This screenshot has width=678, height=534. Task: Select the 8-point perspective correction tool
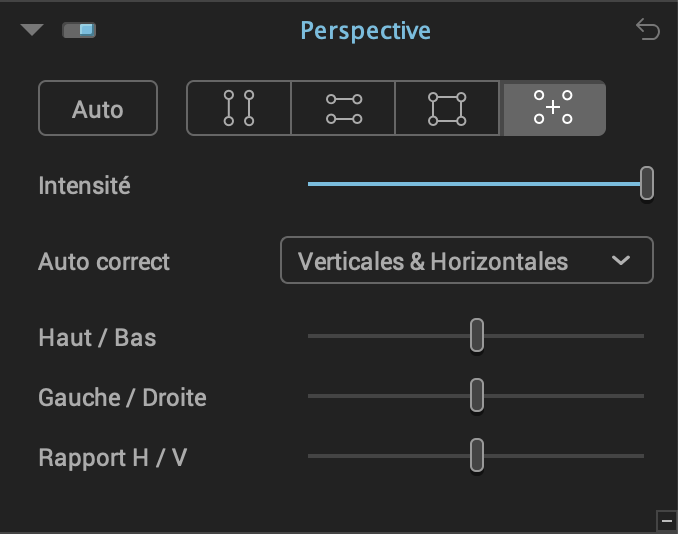click(553, 108)
